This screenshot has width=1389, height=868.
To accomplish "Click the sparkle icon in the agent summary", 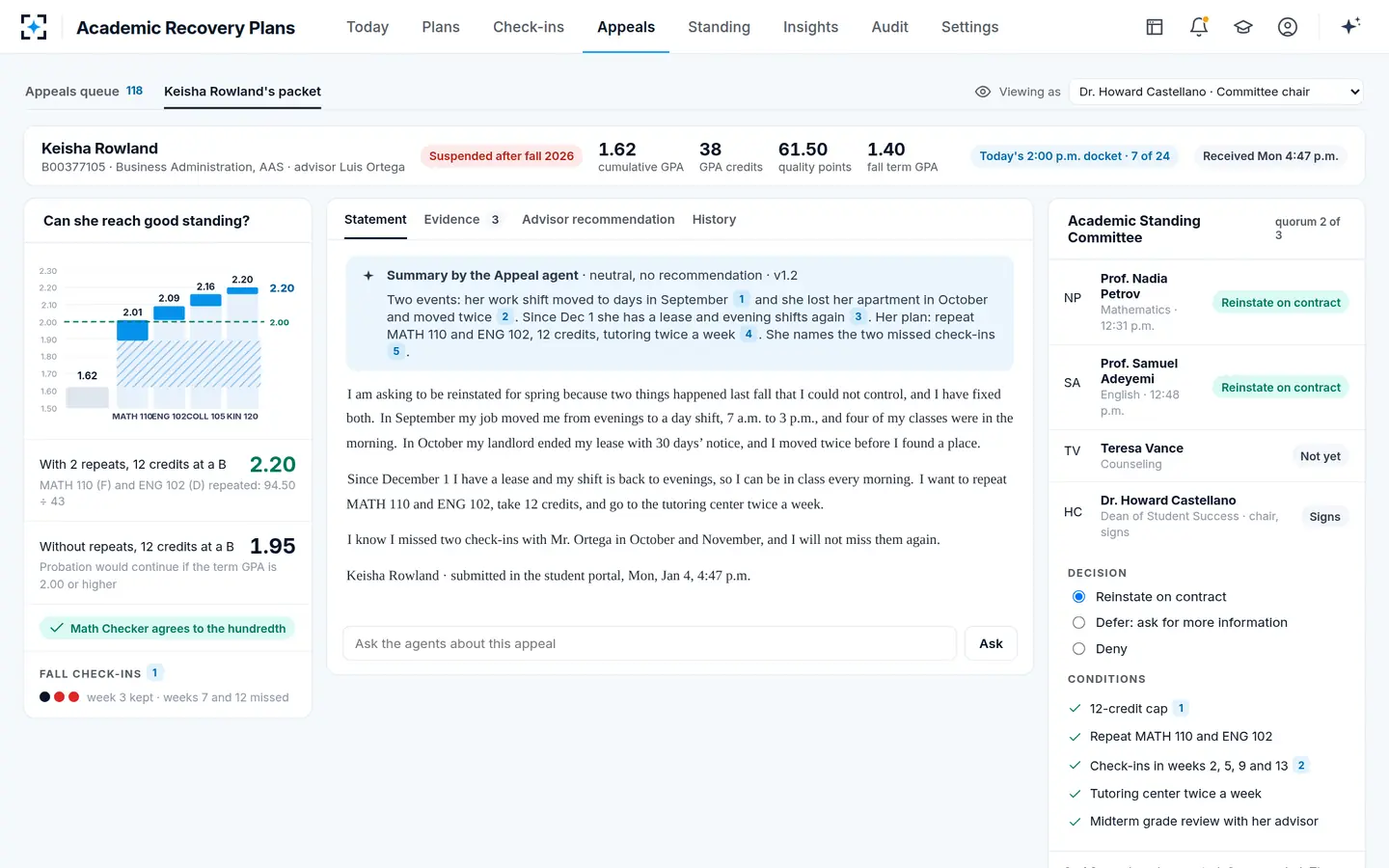I will point(368,276).
